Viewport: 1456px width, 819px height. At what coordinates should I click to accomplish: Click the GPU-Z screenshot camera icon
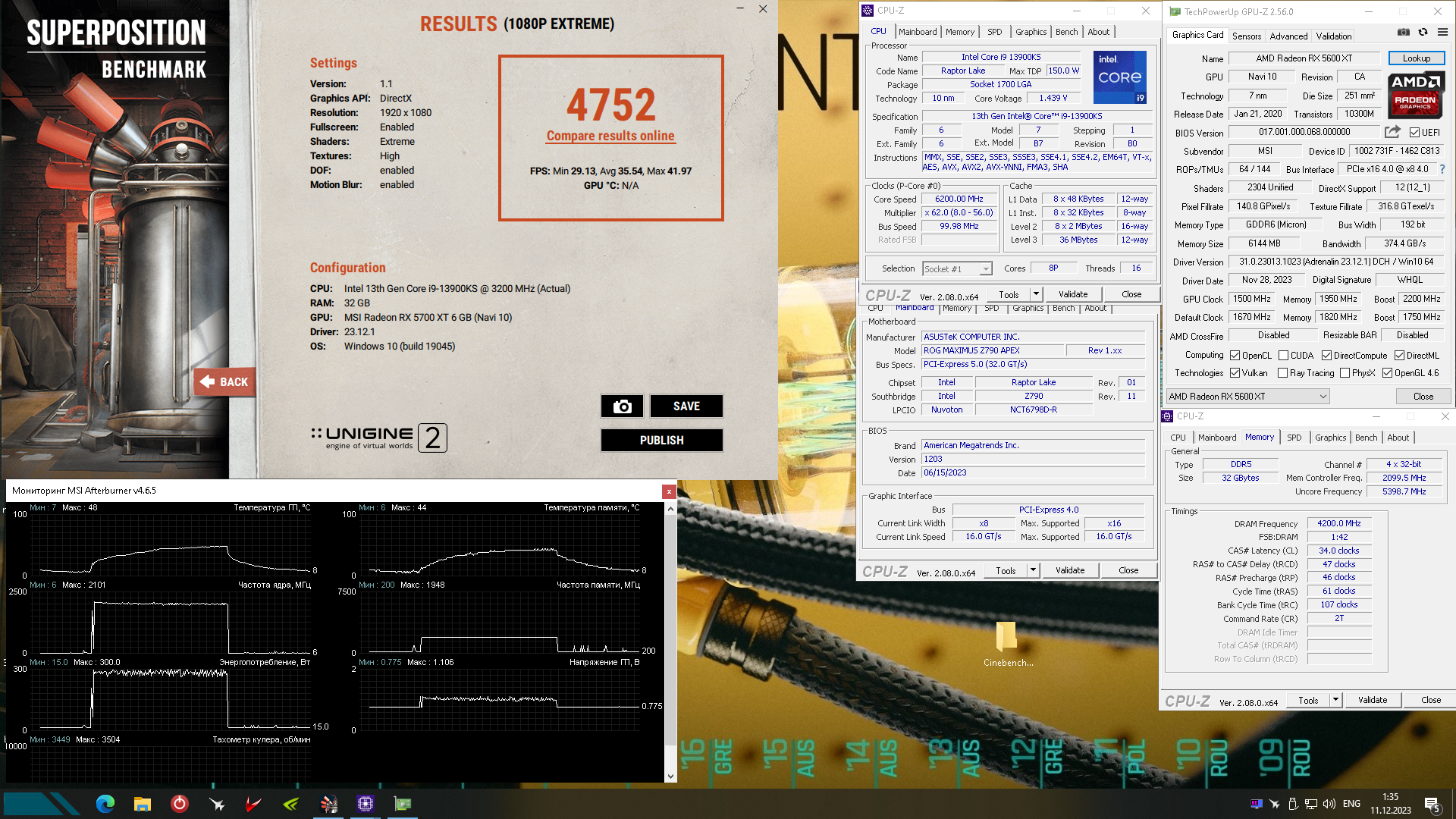(x=1404, y=33)
